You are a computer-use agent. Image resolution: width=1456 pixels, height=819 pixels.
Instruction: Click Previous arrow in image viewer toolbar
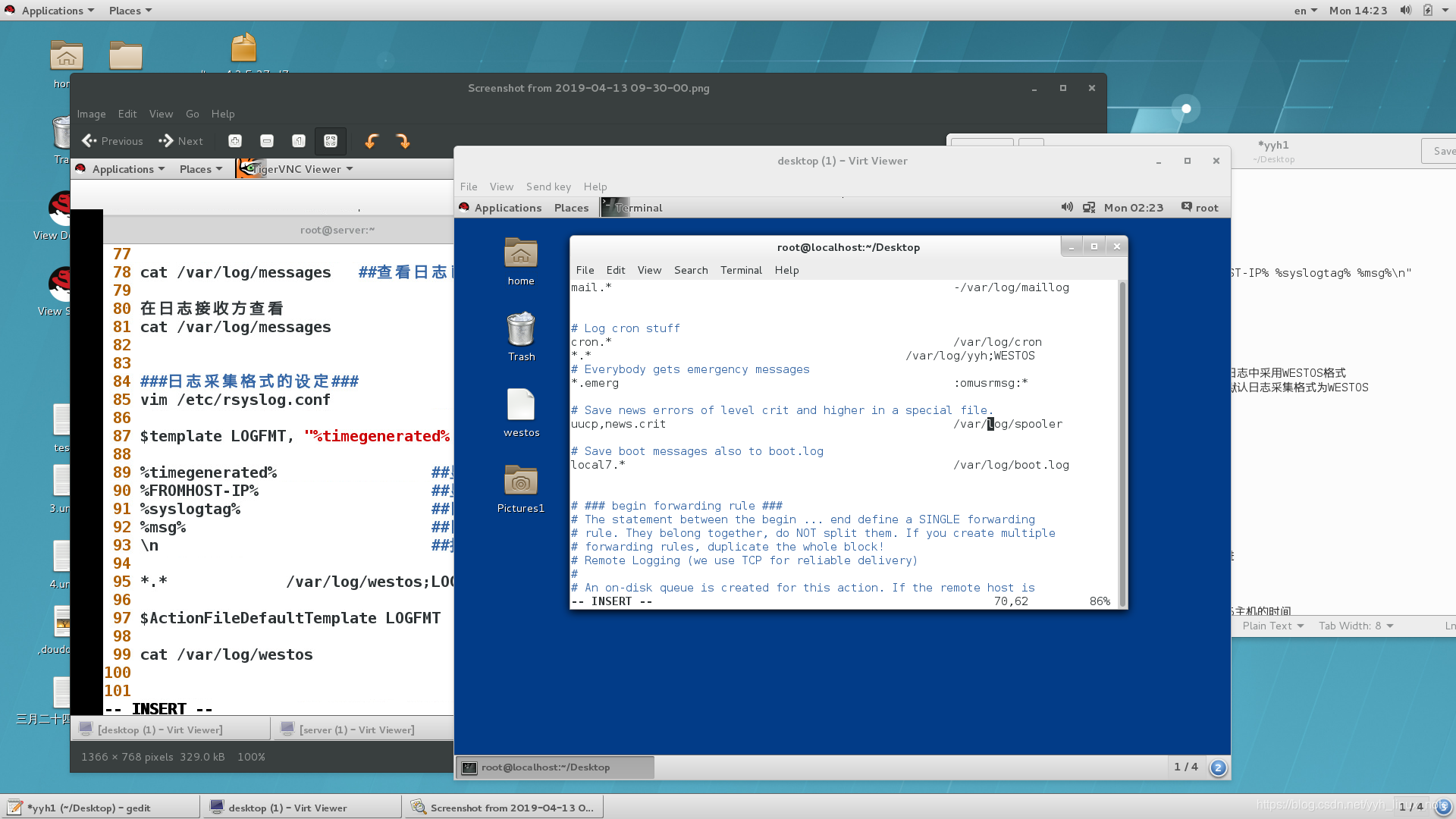coord(112,141)
